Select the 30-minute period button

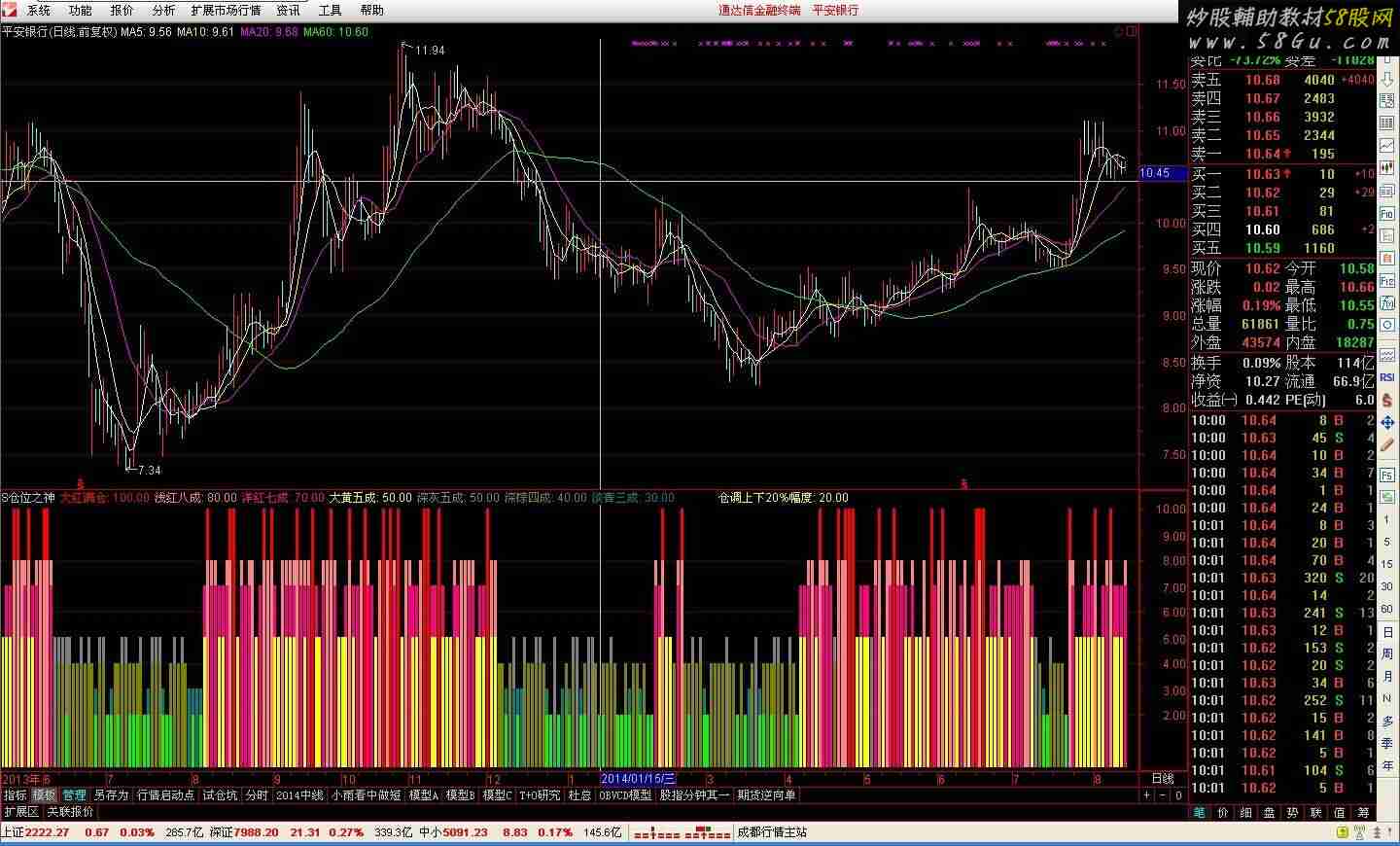coord(1387,585)
